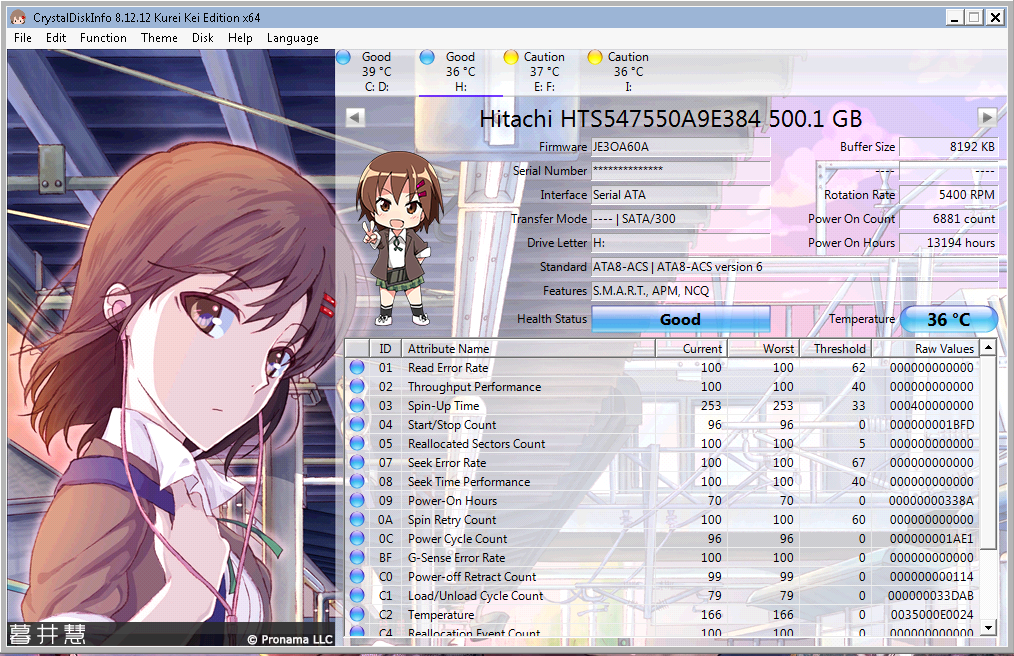Click status orb of Temperature attribute row

tap(357, 614)
